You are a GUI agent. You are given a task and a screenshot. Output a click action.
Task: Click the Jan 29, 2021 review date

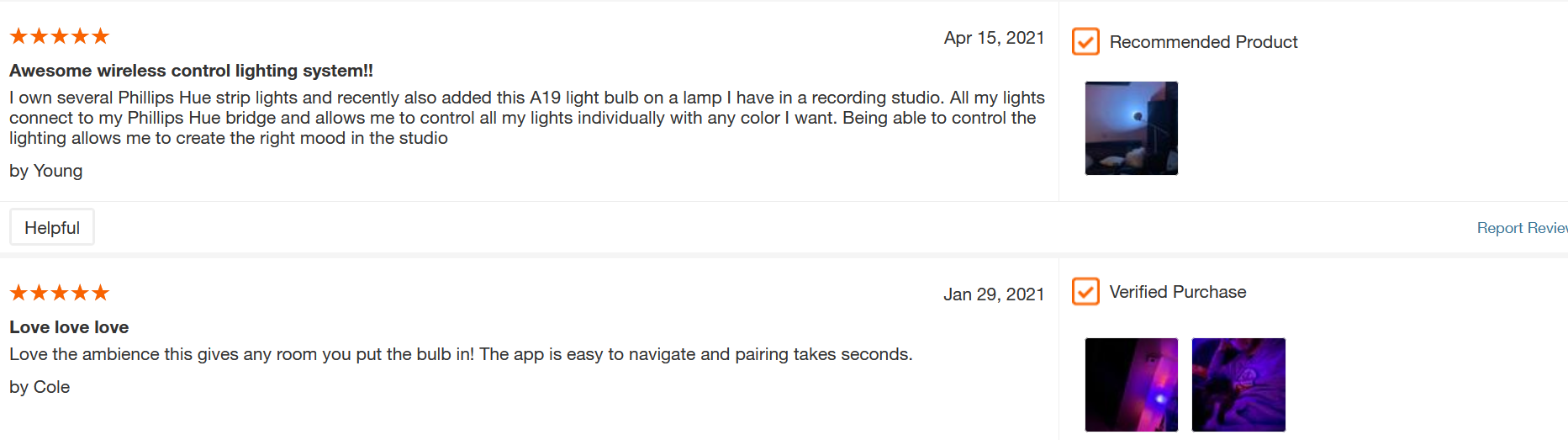point(994,294)
